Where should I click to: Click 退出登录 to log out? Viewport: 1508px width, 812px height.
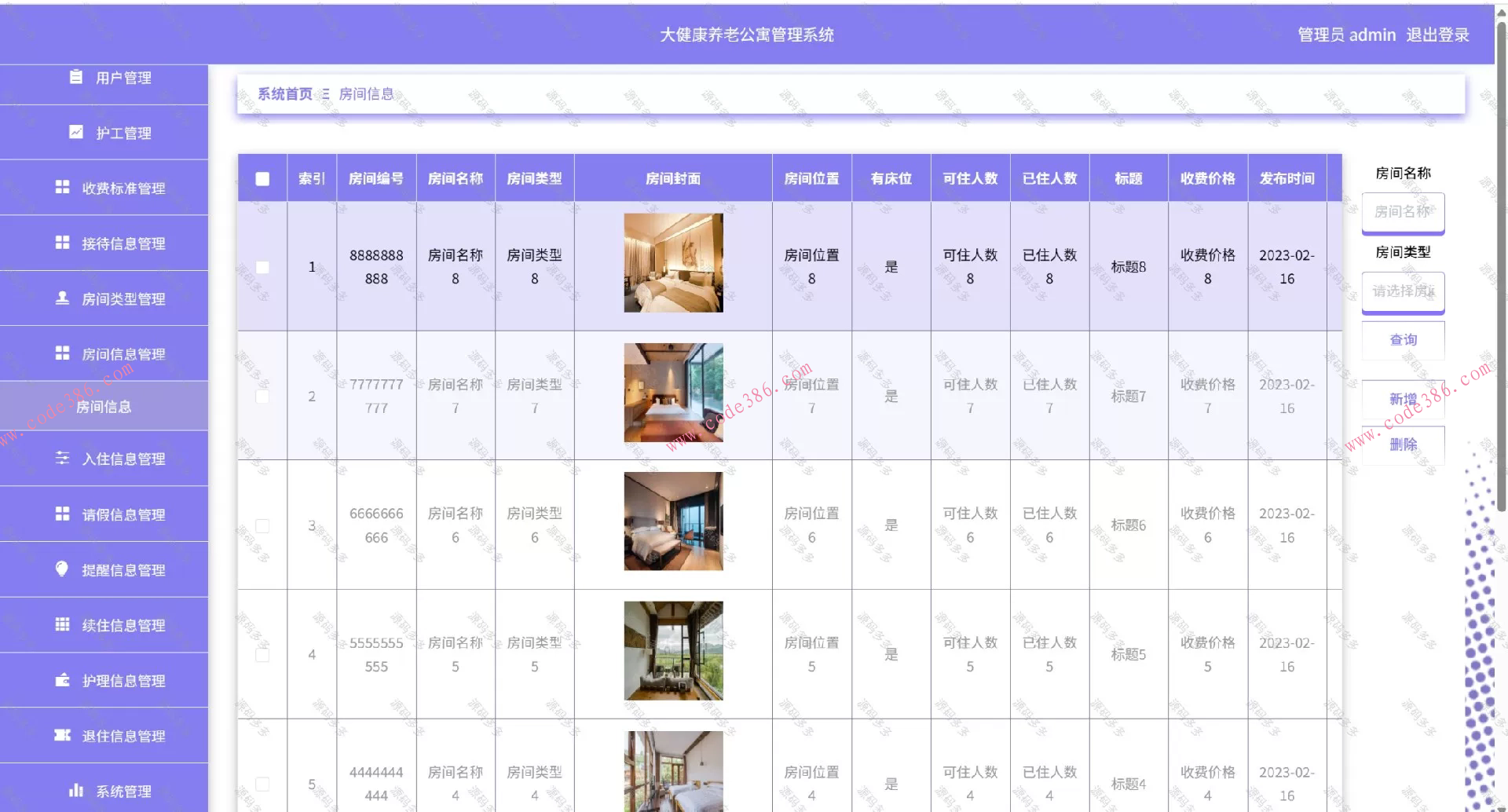[1438, 35]
